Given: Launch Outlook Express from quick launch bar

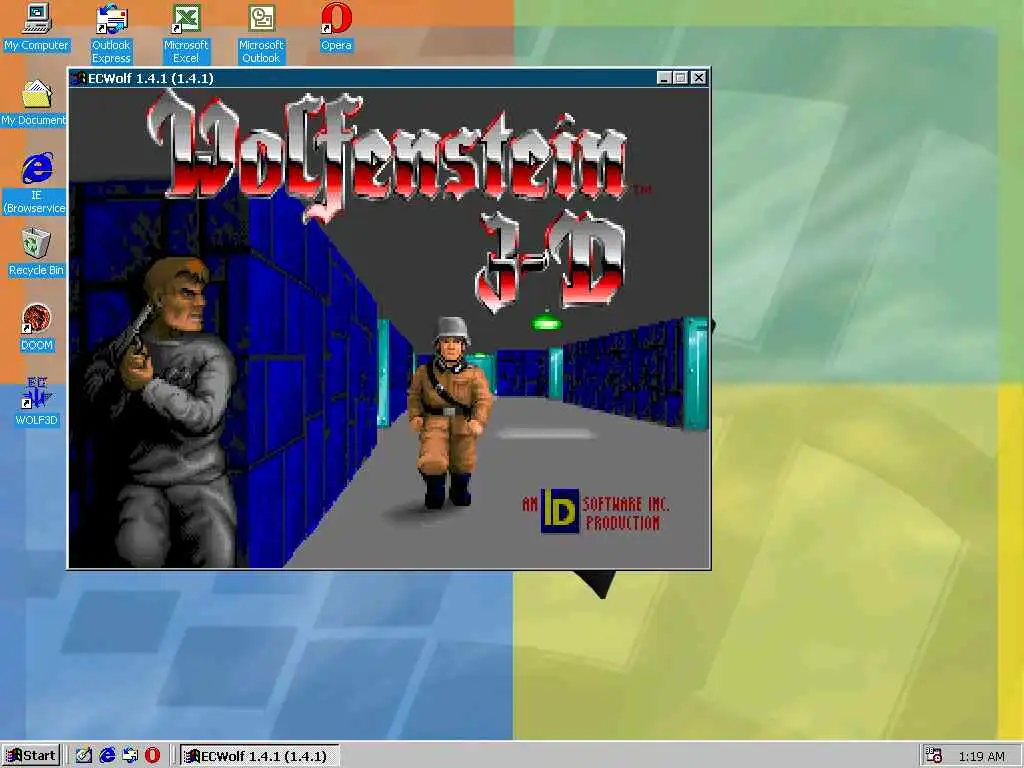Looking at the screenshot, I should coord(129,756).
